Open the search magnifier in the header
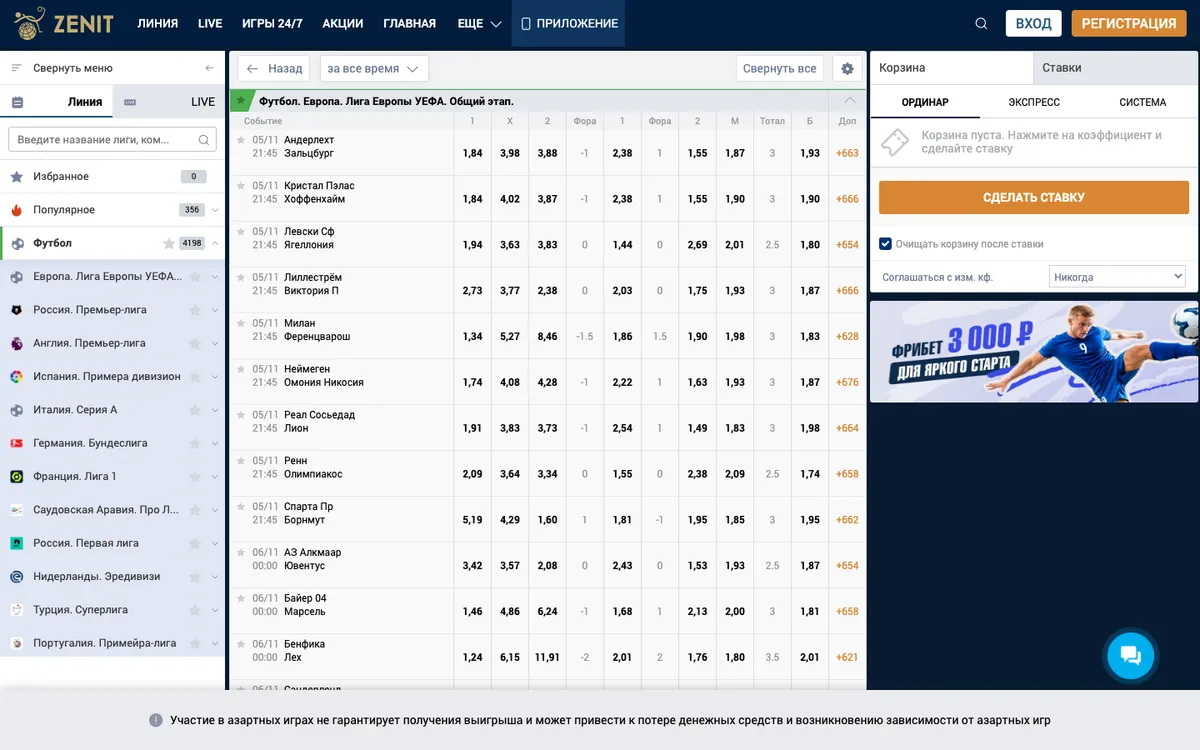 coord(981,24)
